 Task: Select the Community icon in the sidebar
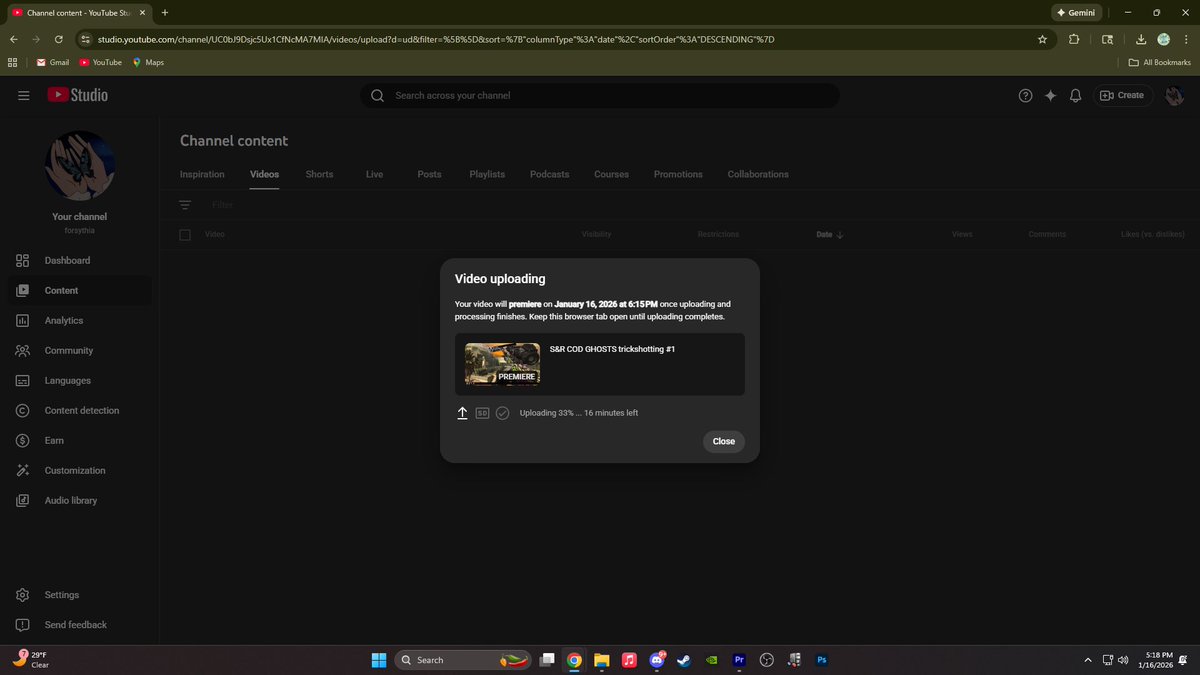pos(22,350)
